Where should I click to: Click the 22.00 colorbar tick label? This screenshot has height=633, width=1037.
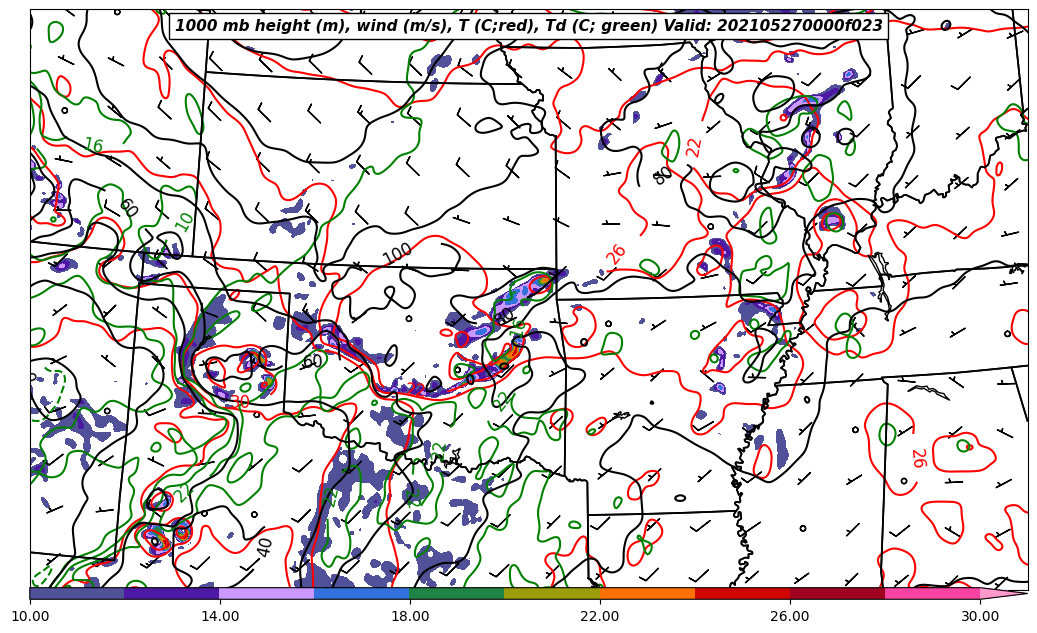[x=600, y=616]
